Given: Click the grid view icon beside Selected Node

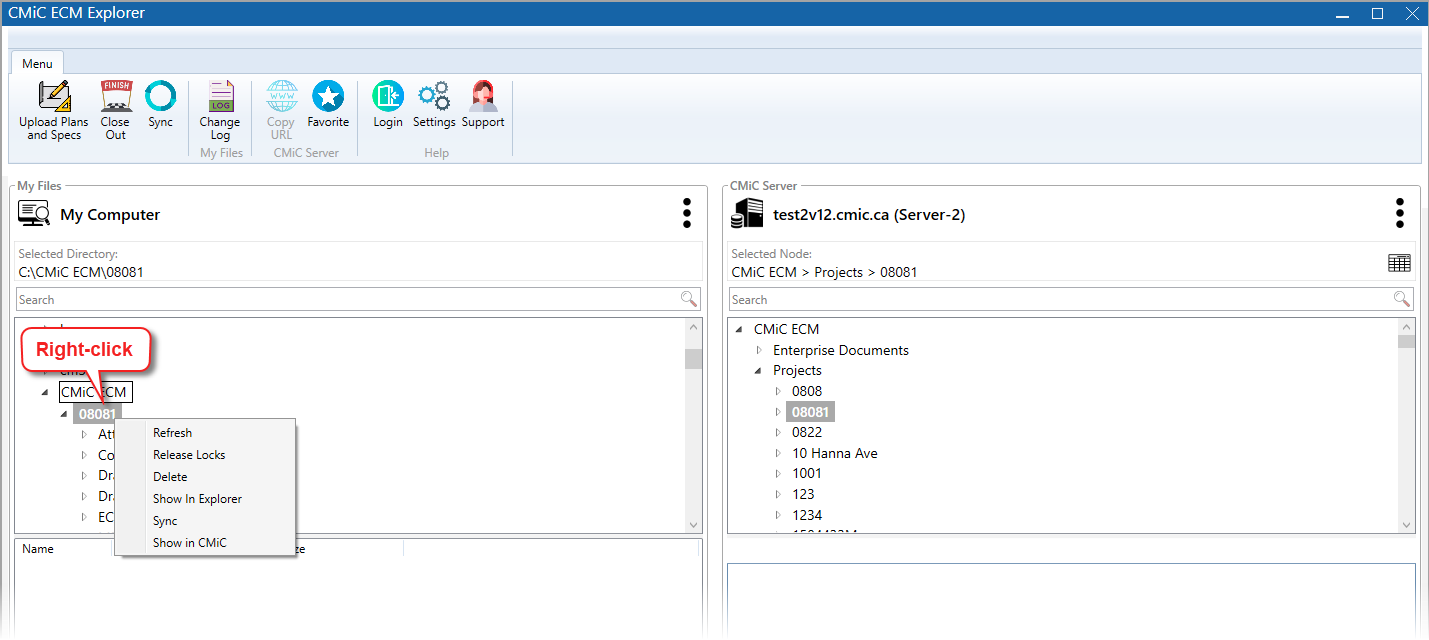Looking at the screenshot, I should coord(1399,262).
